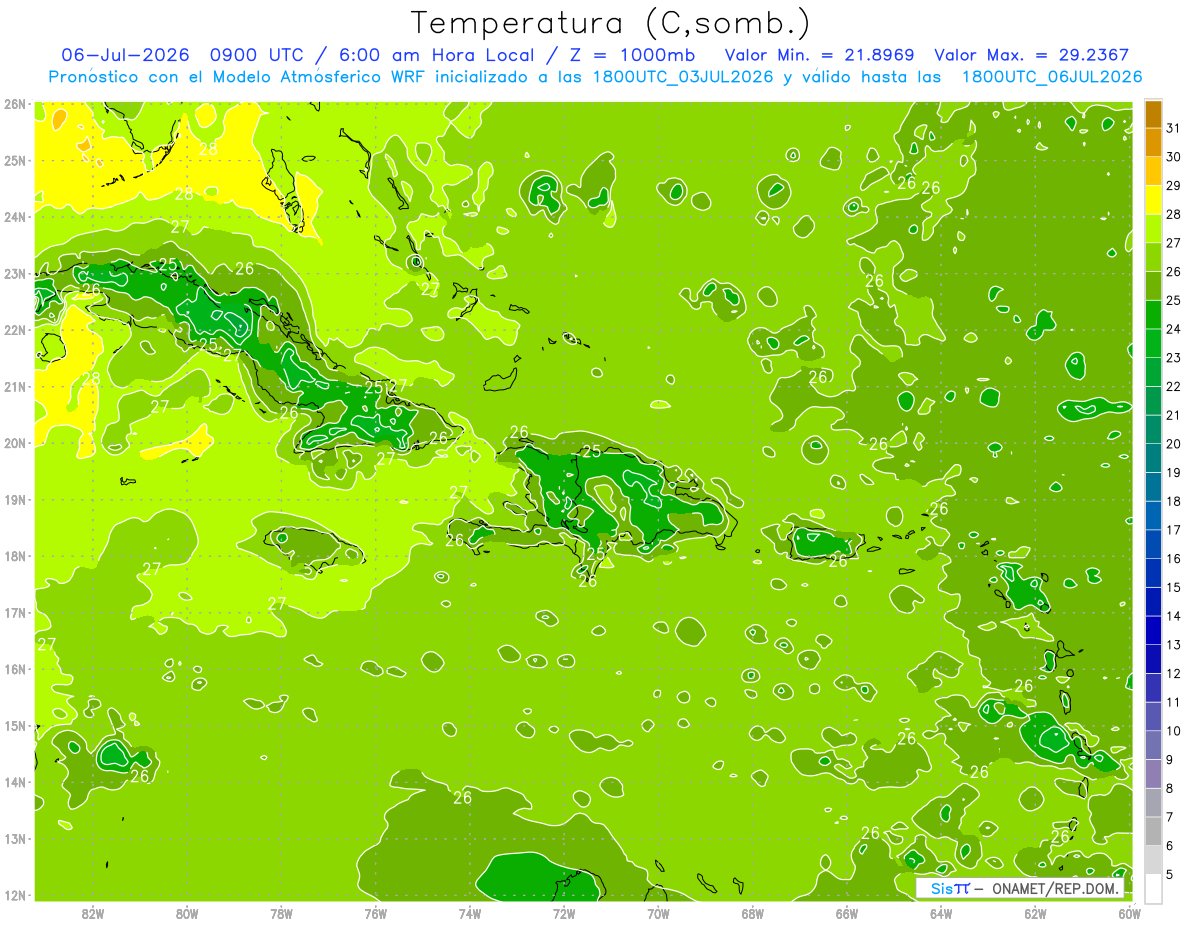Click the '26N' latitude axis label
Screen dimensions: 1200x927
[14, 104]
